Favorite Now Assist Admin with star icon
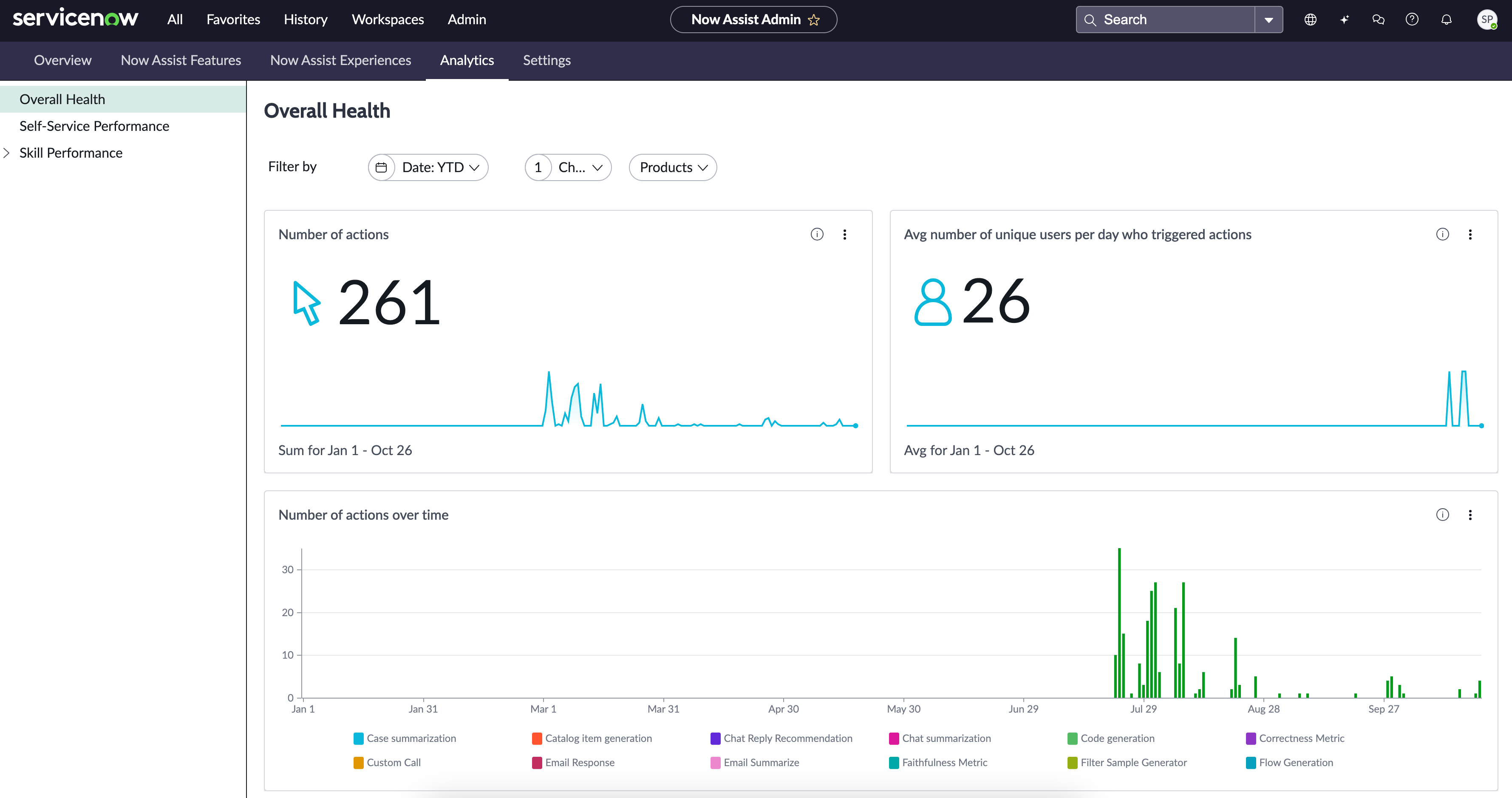The width and height of the screenshot is (1512, 798). (813, 20)
